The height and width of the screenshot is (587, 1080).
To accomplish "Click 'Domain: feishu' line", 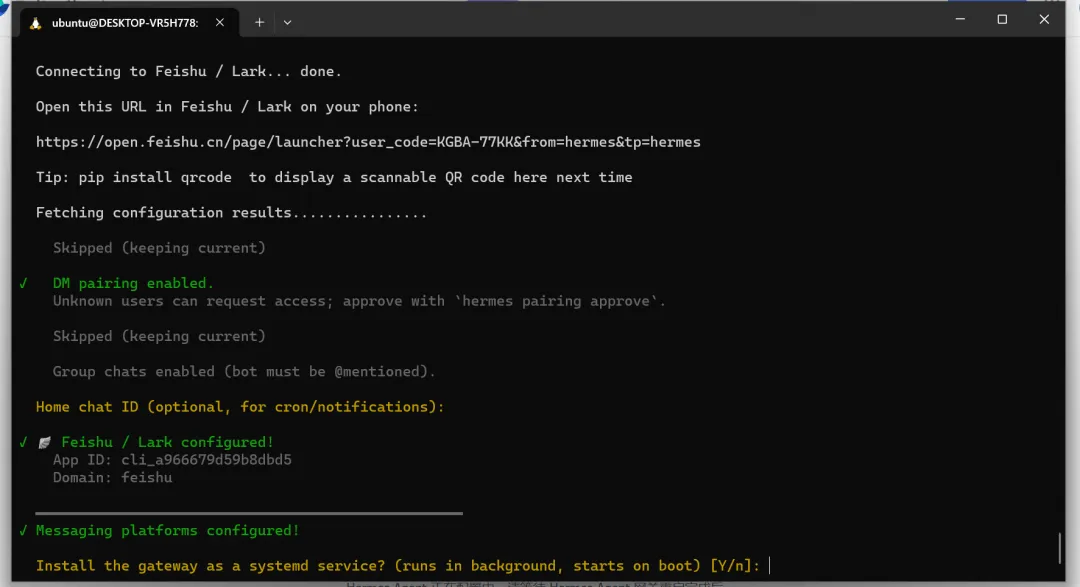I will click(x=112, y=477).
